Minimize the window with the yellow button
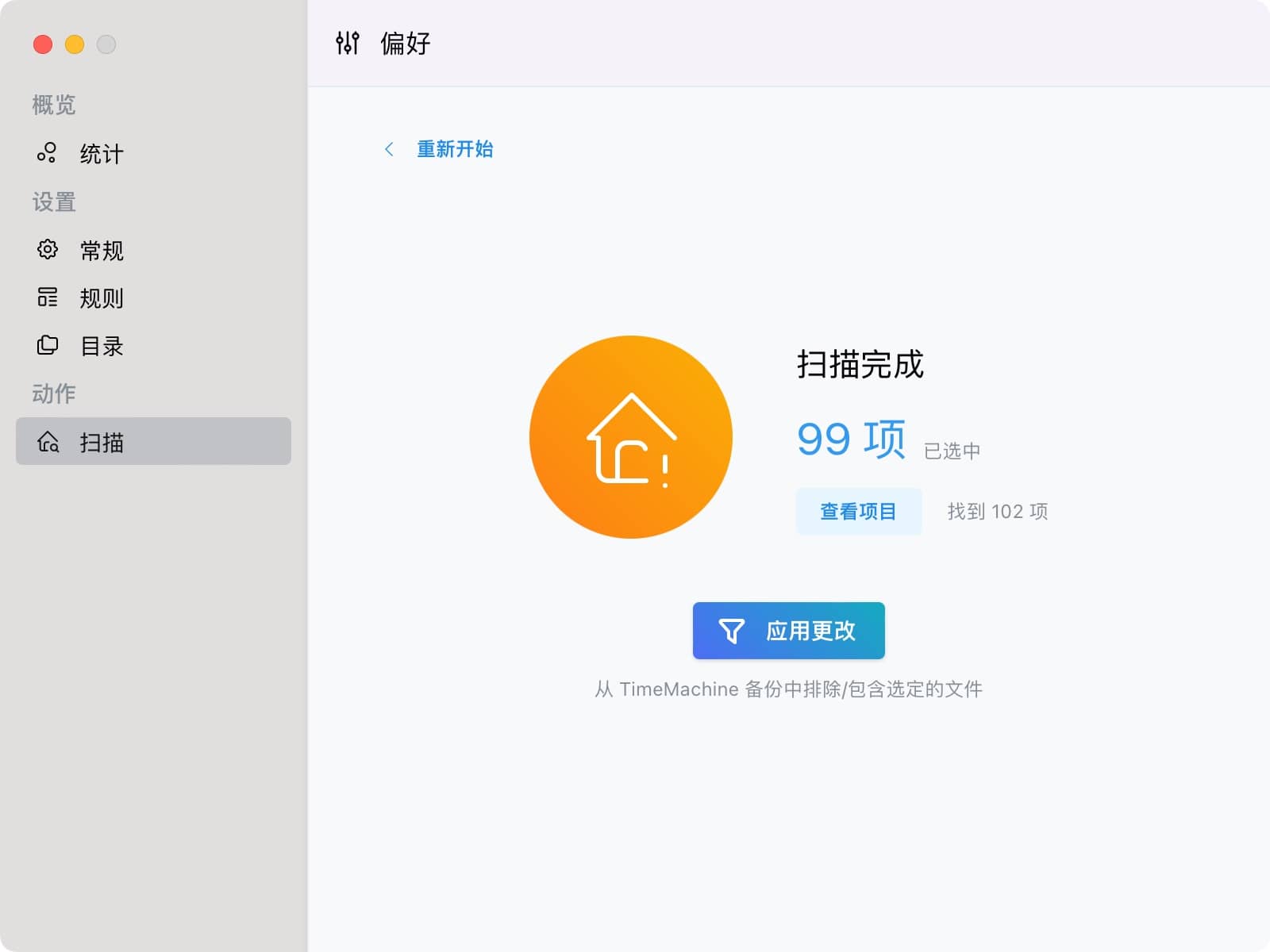 (x=75, y=44)
